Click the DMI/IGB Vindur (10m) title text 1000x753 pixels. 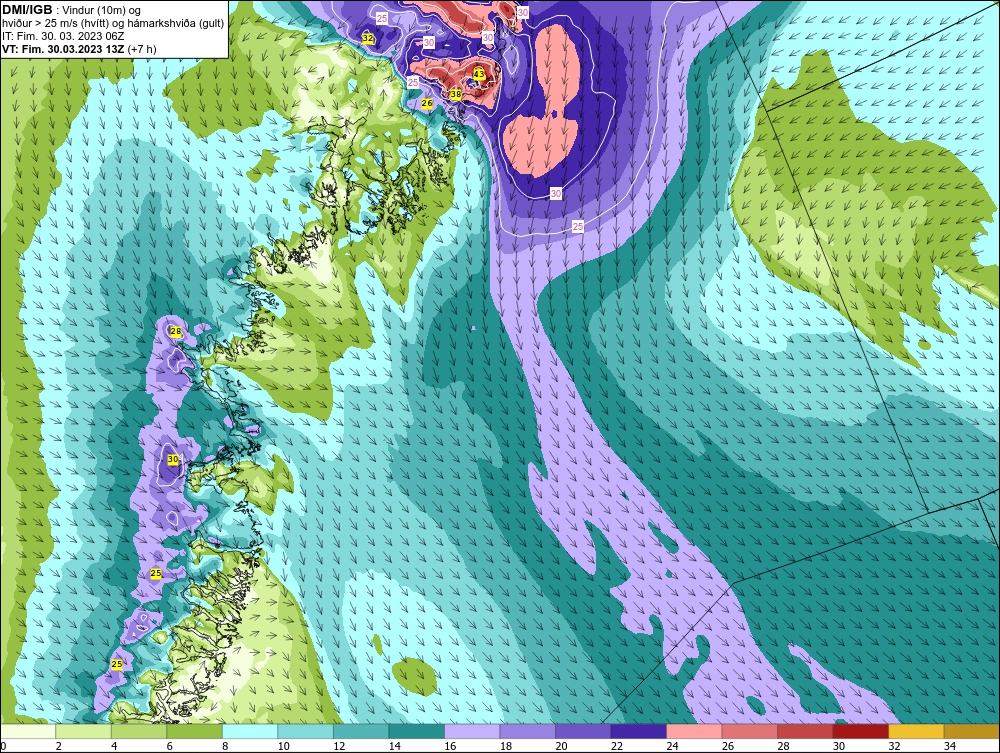tap(72, 10)
